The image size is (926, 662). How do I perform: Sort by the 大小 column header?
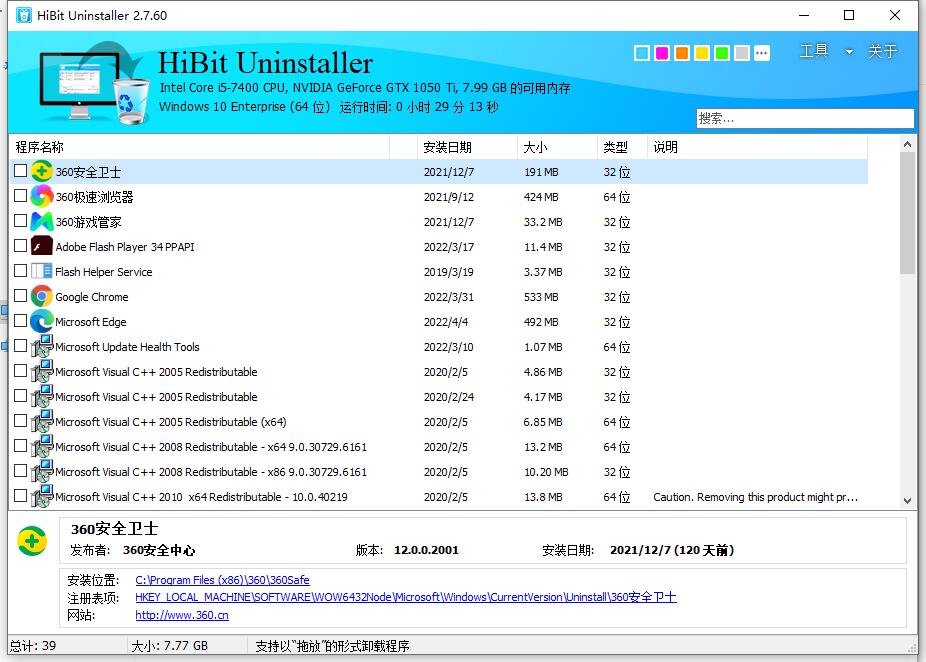557,147
